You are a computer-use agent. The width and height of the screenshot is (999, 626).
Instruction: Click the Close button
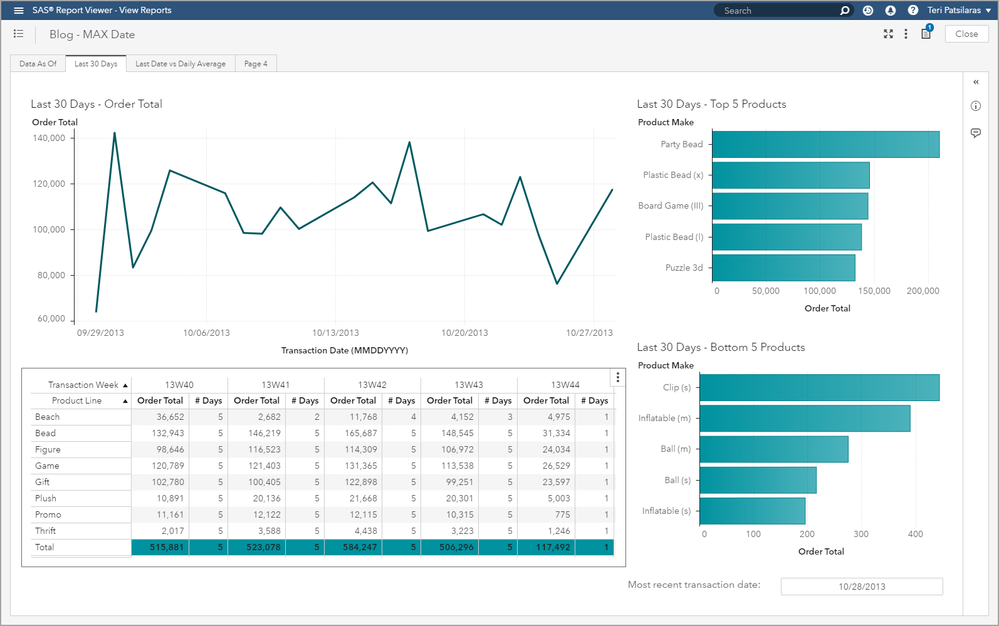click(966, 34)
